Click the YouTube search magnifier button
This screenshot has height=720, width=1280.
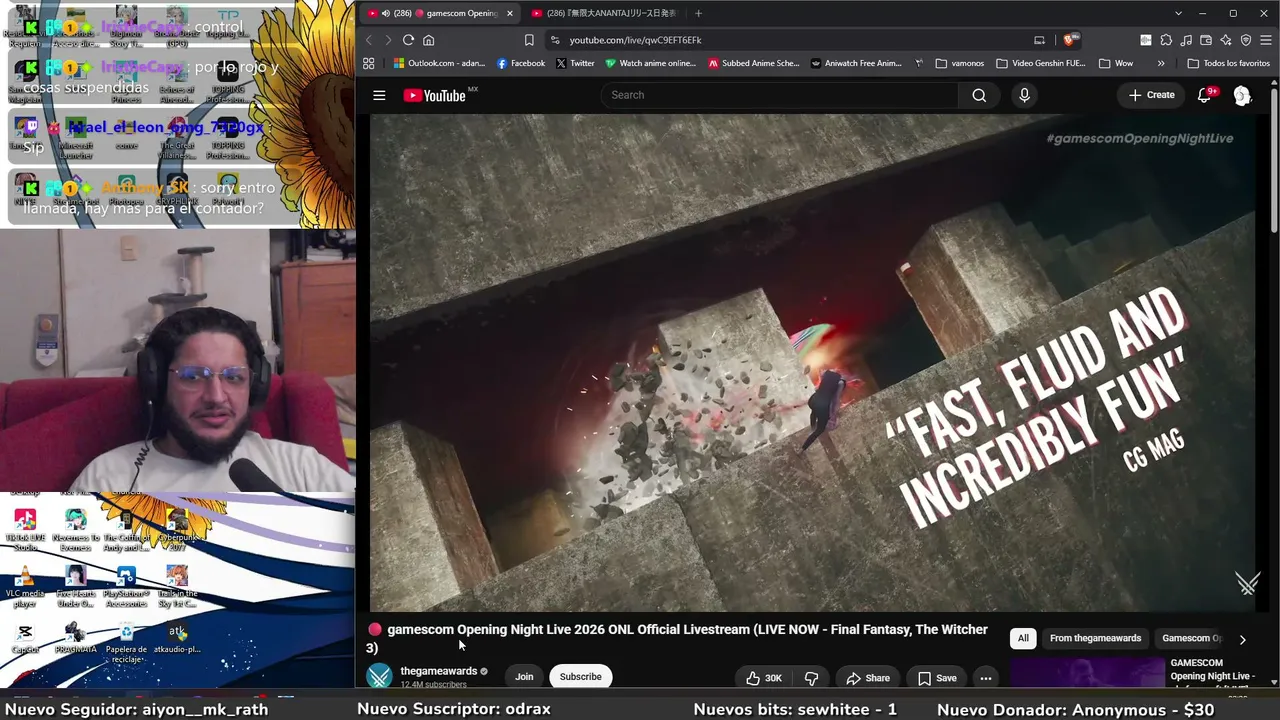pos(979,95)
